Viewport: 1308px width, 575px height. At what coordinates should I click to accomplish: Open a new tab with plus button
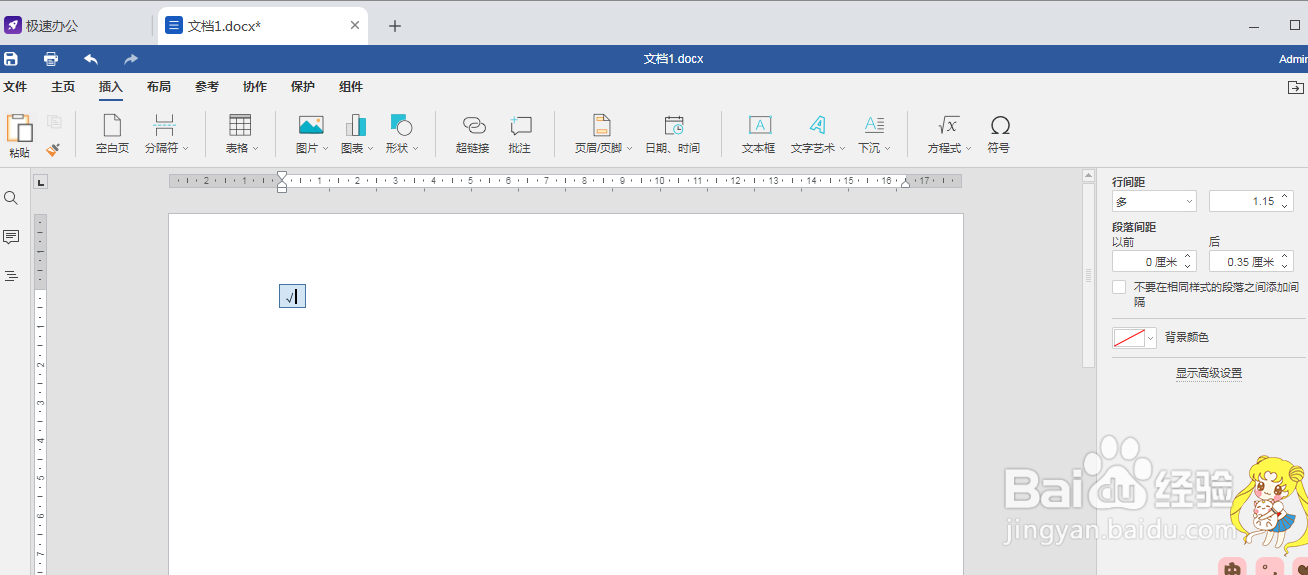click(x=395, y=26)
